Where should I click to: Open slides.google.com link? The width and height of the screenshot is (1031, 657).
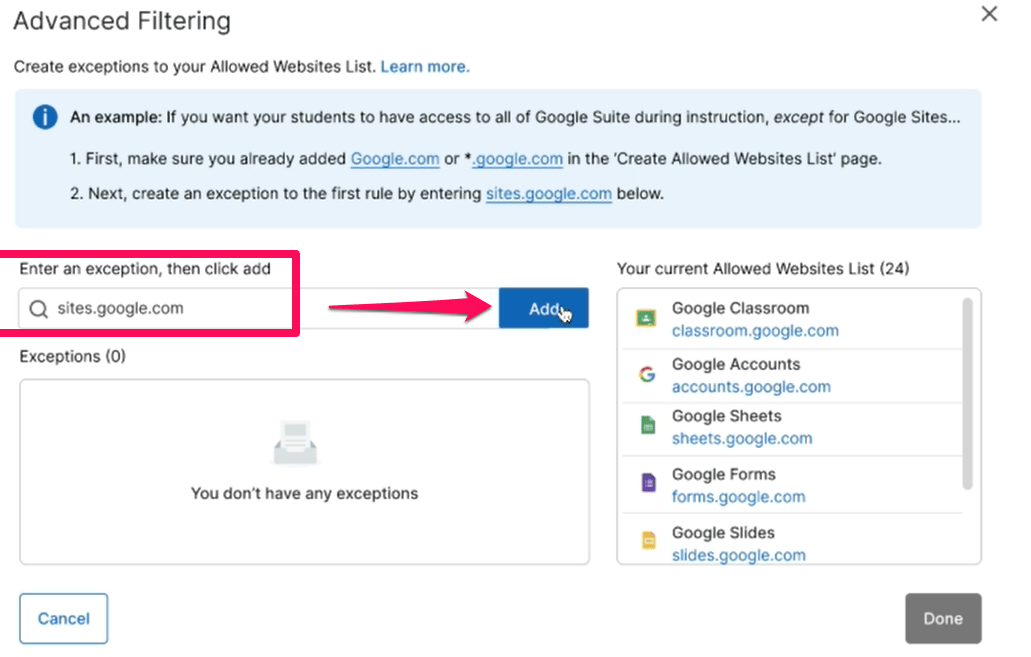point(738,556)
